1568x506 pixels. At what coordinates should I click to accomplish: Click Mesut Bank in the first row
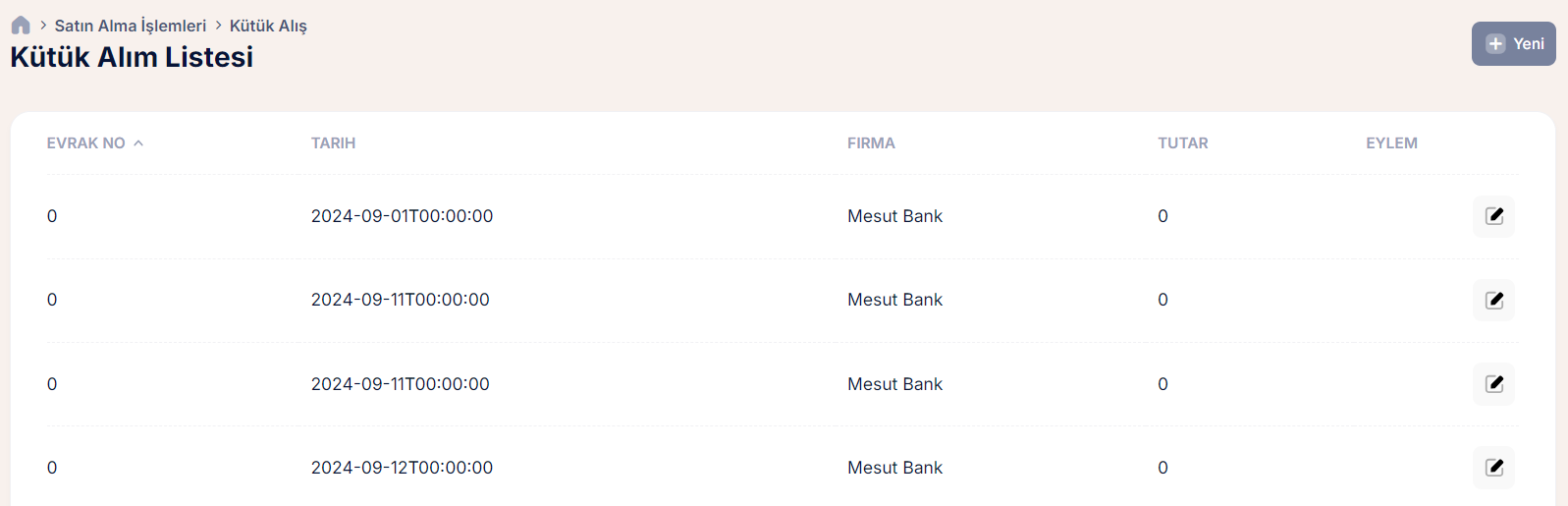[x=894, y=216]
